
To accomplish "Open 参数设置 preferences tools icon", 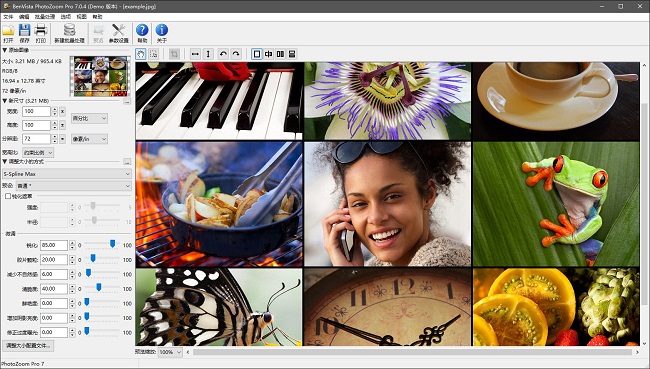I will pyautogui.click(x=119, y=33).
